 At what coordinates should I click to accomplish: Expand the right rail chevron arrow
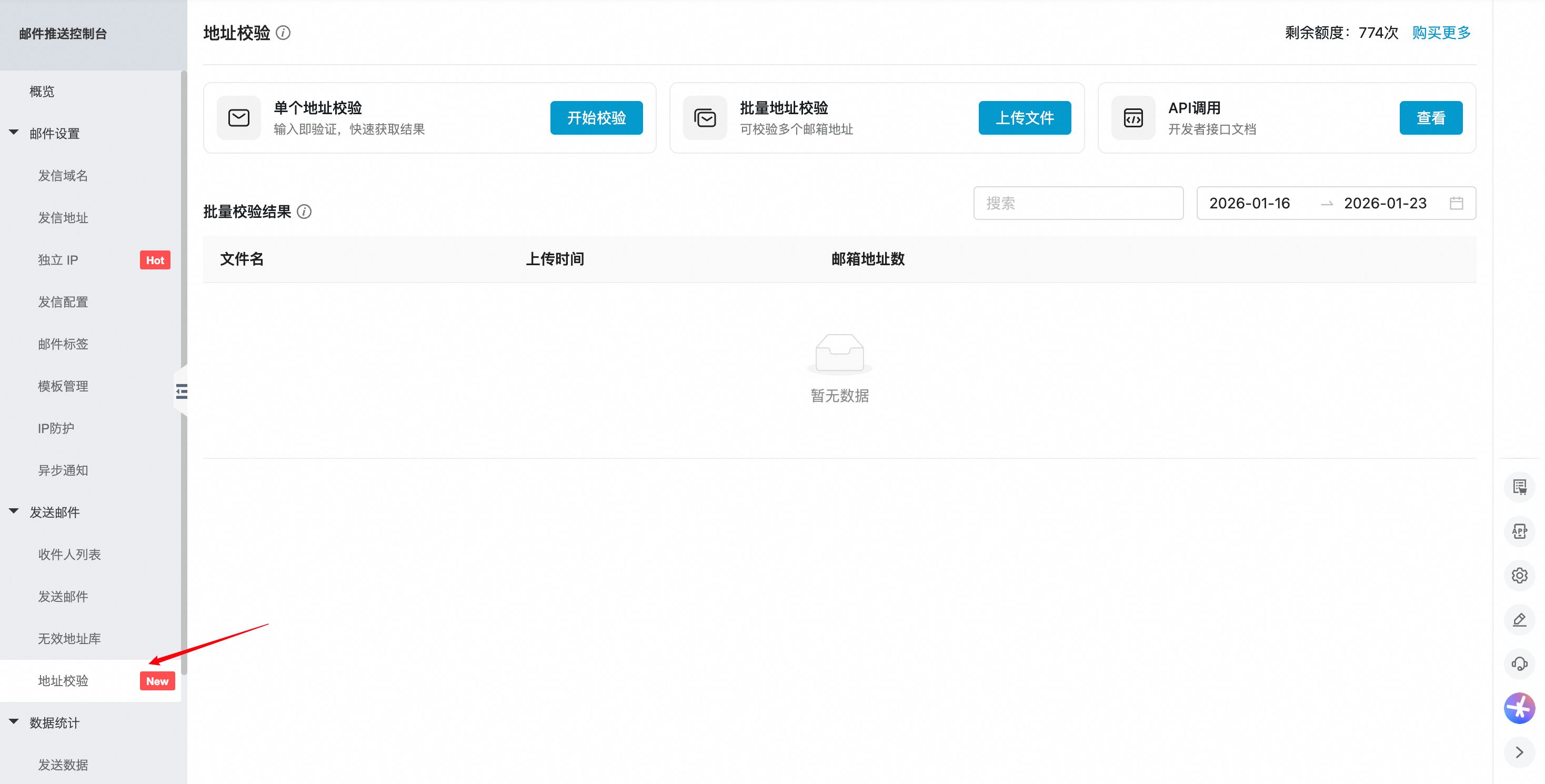(x=1519, y=752)
